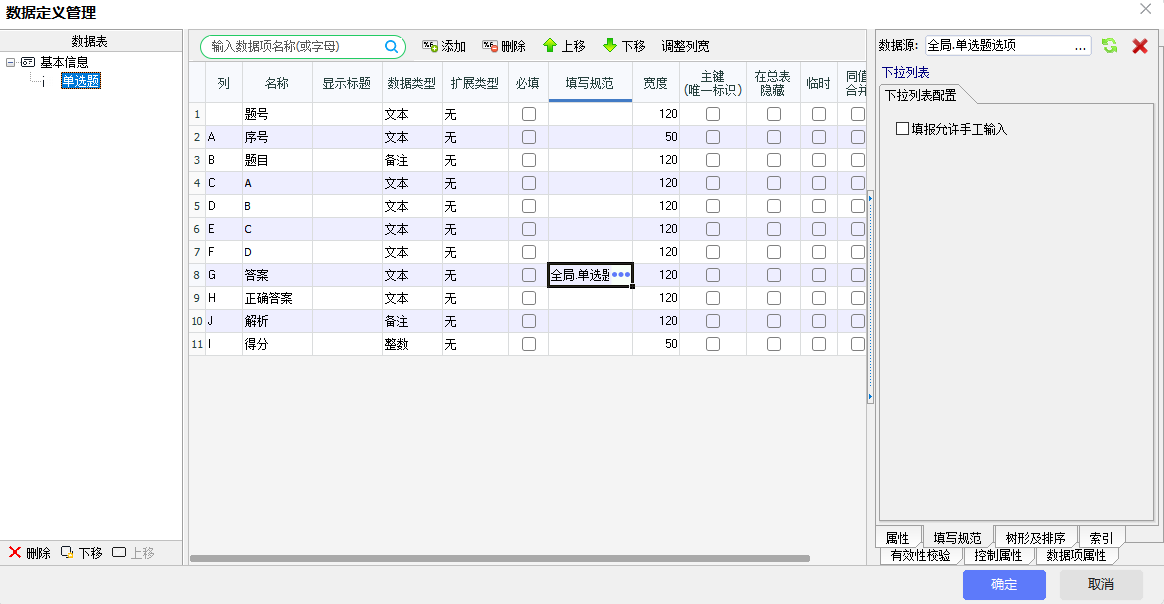The image size is (1164, 604).
Task: Check the 必填 box for 题号 row
Action: tap(529, 114)
